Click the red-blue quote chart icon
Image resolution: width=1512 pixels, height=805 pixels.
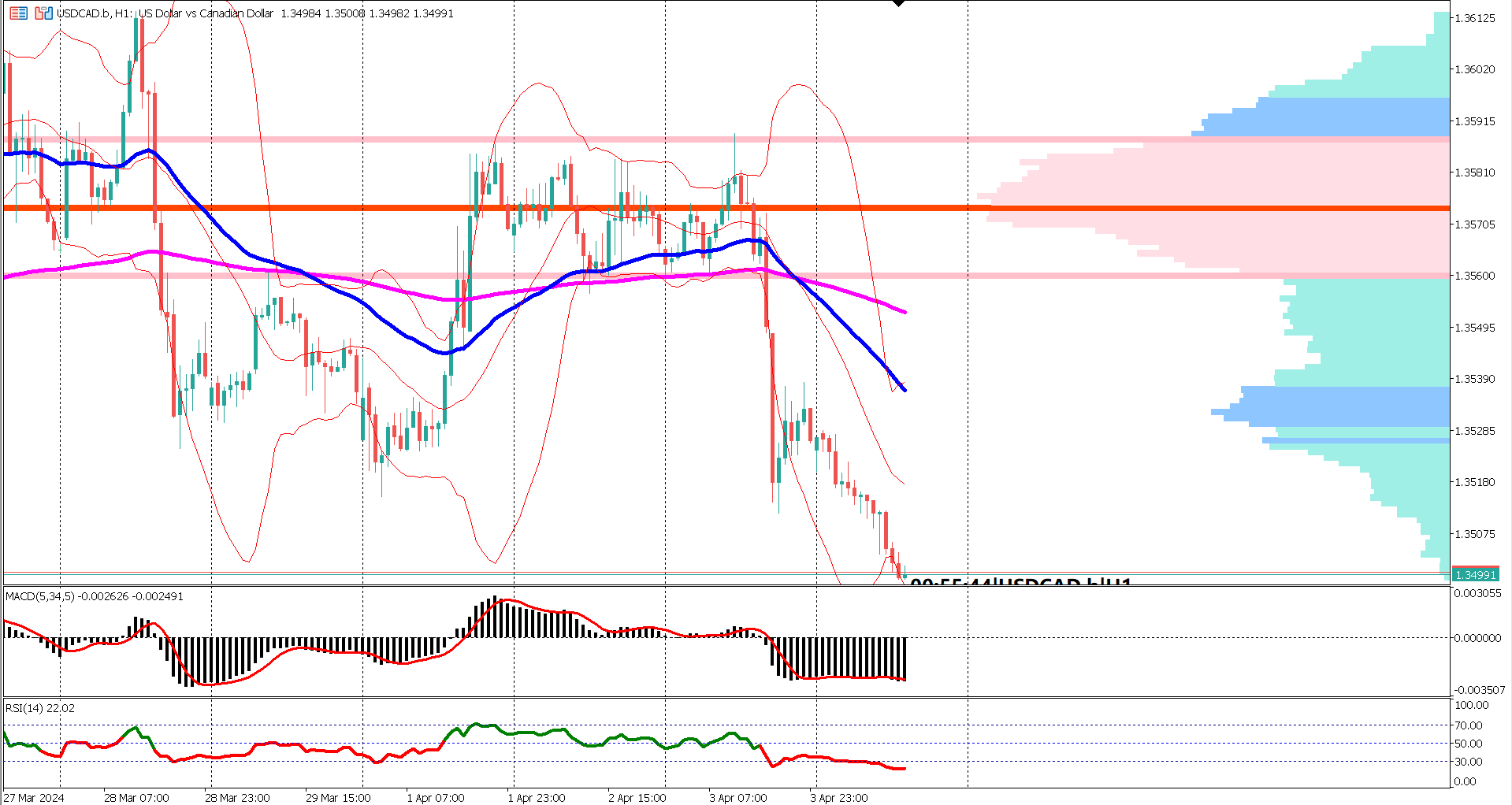click(43, 13)
